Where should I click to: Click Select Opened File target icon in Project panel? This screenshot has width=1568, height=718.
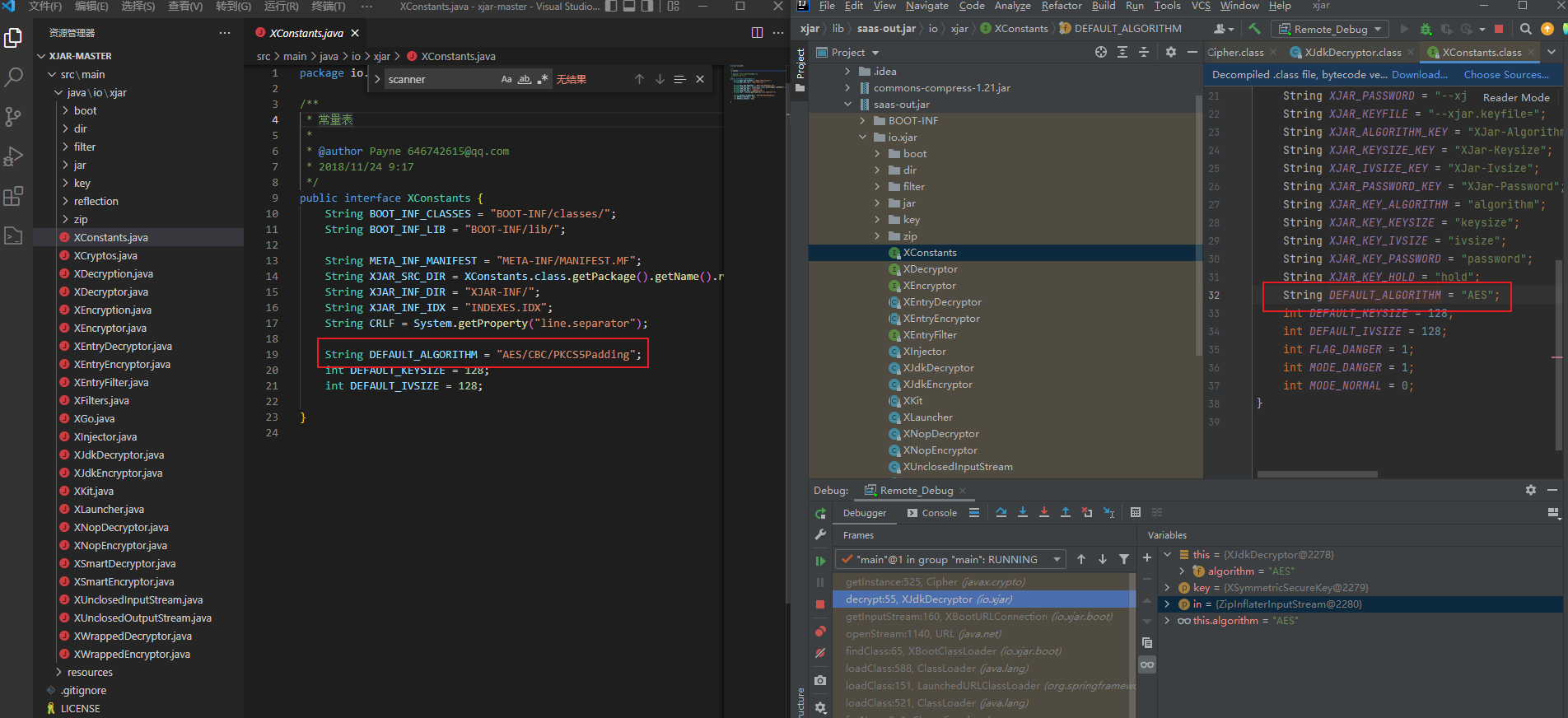1101,52
